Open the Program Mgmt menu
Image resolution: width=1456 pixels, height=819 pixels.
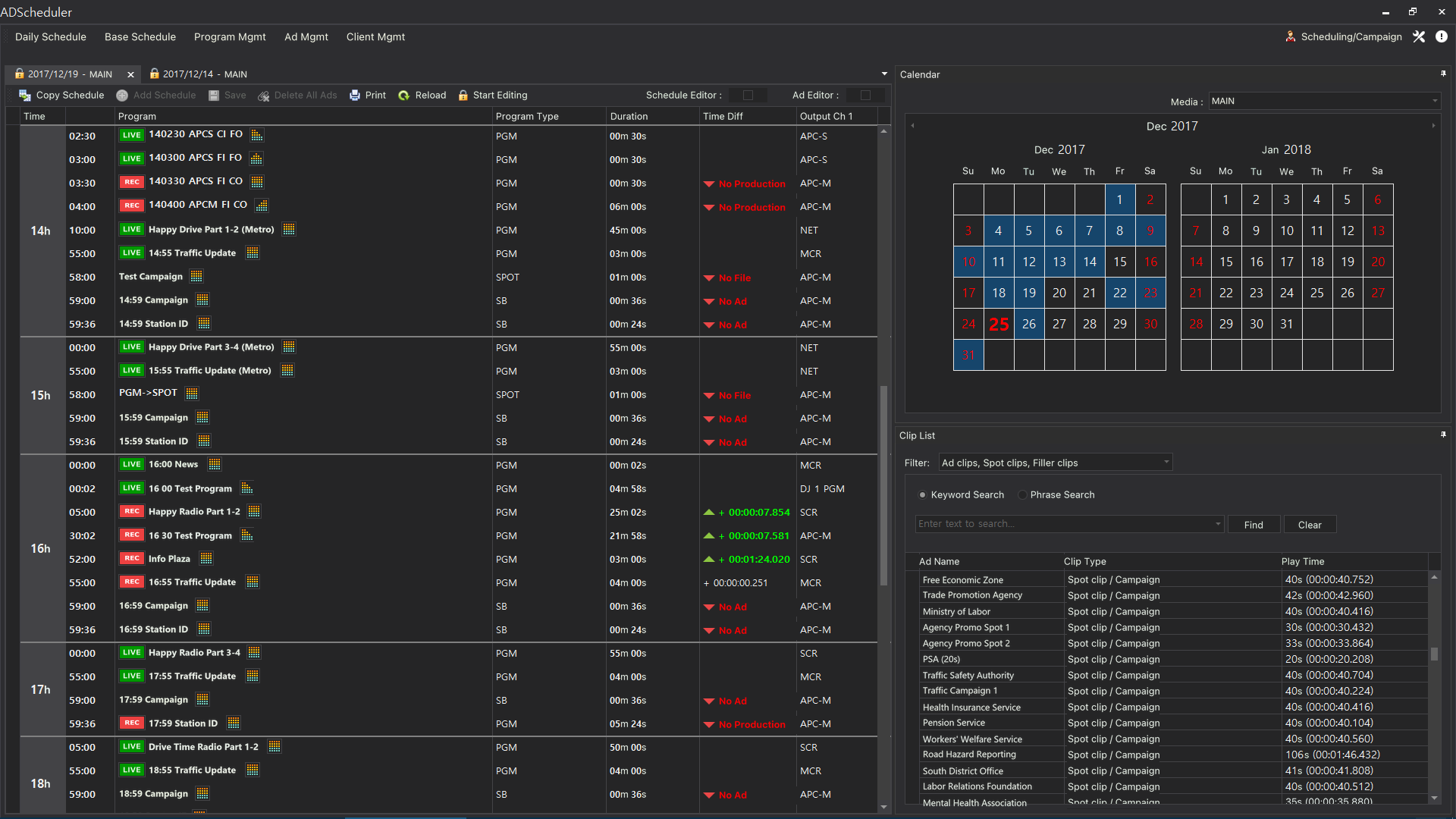pyautogui.click(x=230, y=36)
